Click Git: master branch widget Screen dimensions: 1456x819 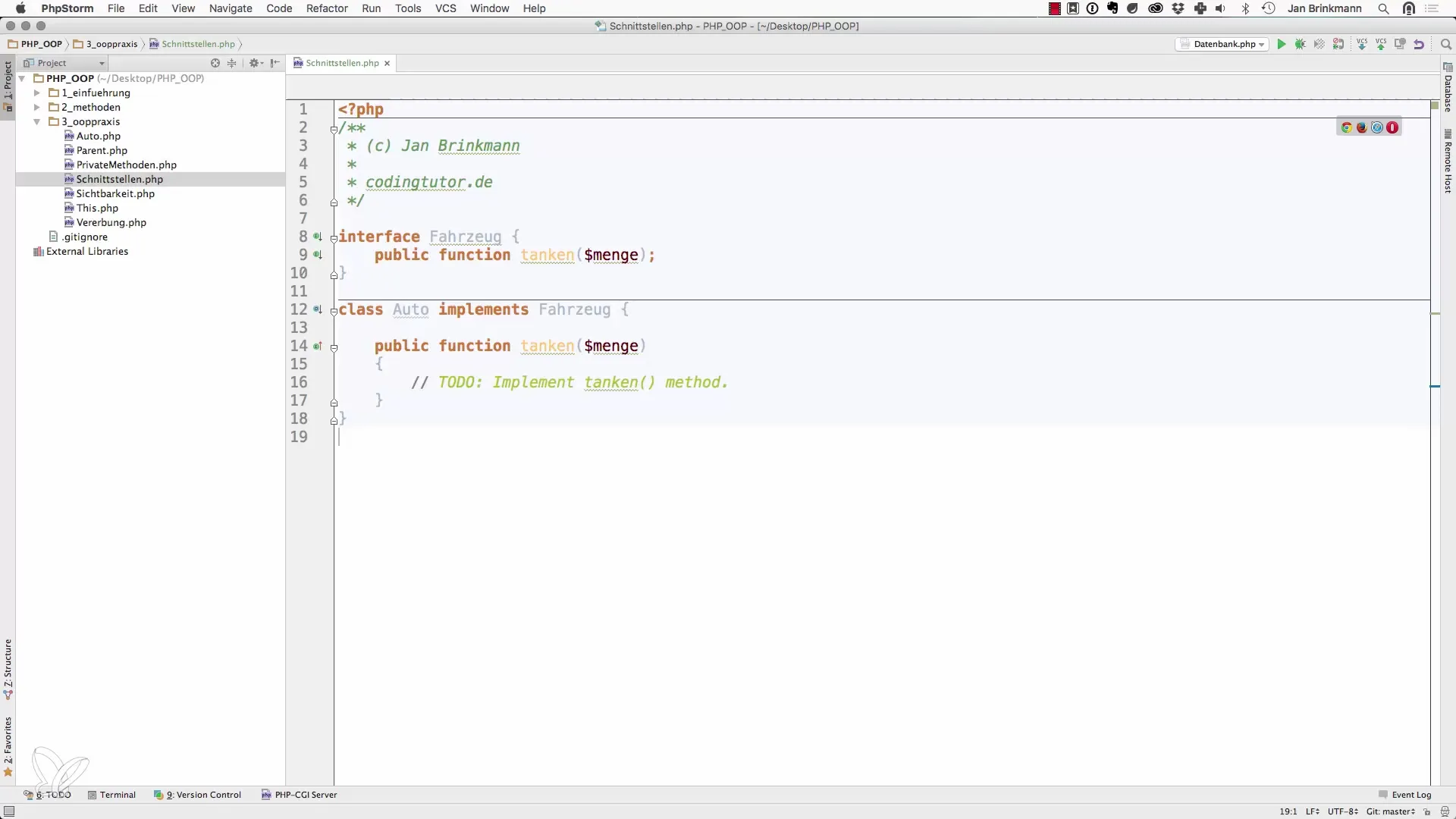[x=1391, y=811]
